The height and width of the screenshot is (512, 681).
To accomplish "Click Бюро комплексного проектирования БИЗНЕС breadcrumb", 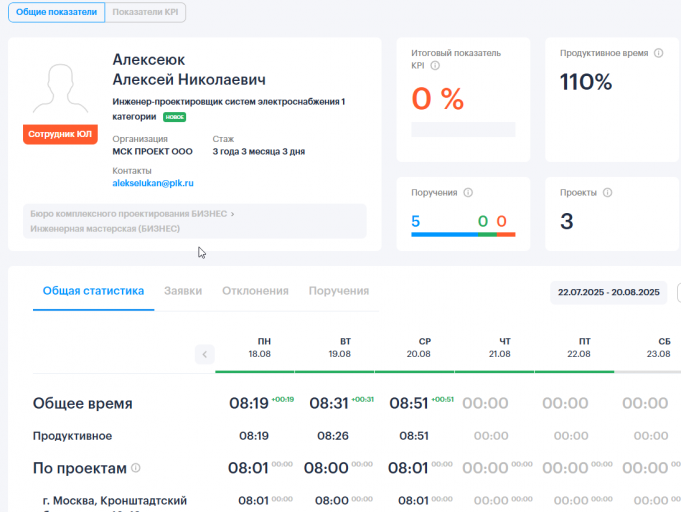I will [x=129, y=214].
